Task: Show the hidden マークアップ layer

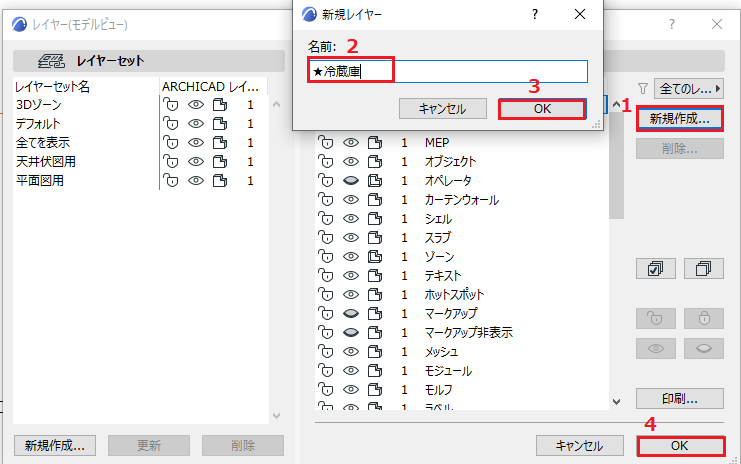Action: pyautogui.click(x=351, y=313)
